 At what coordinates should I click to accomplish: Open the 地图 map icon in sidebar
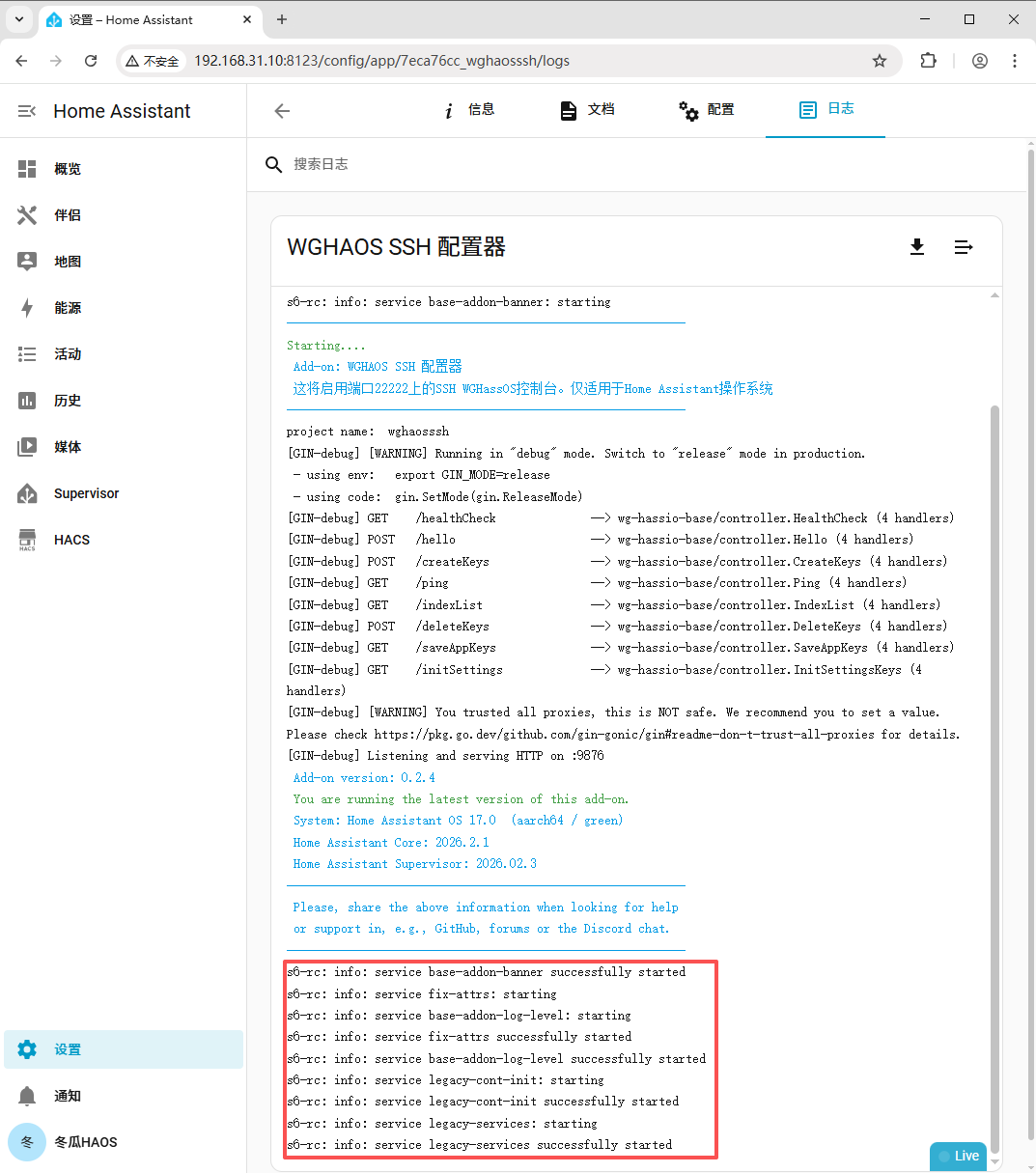pyautogui.click(x=27, y=262)
